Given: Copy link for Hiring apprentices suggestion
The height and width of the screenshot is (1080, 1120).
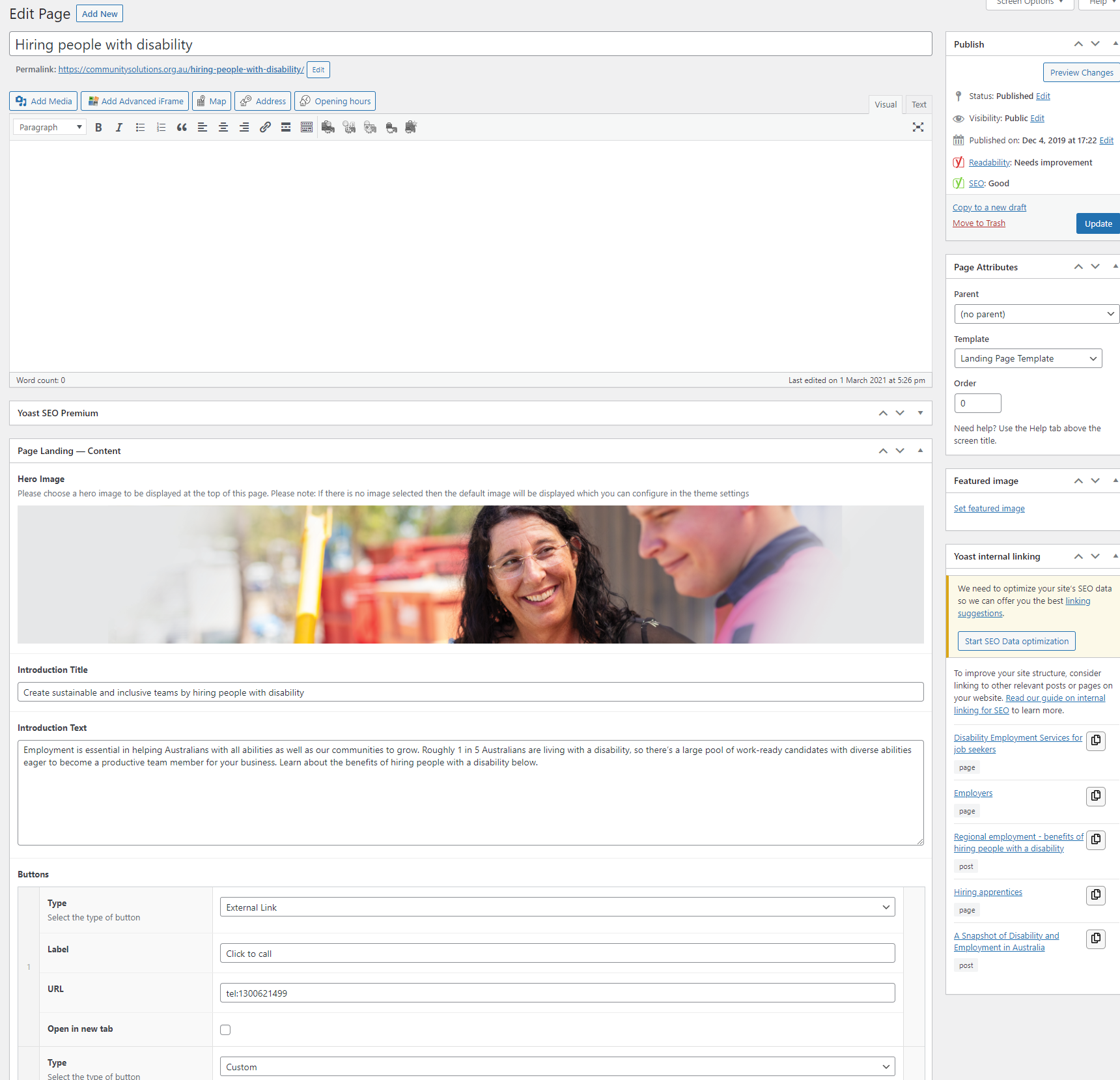Looking at the screenshot, I should coord(1096,895).
